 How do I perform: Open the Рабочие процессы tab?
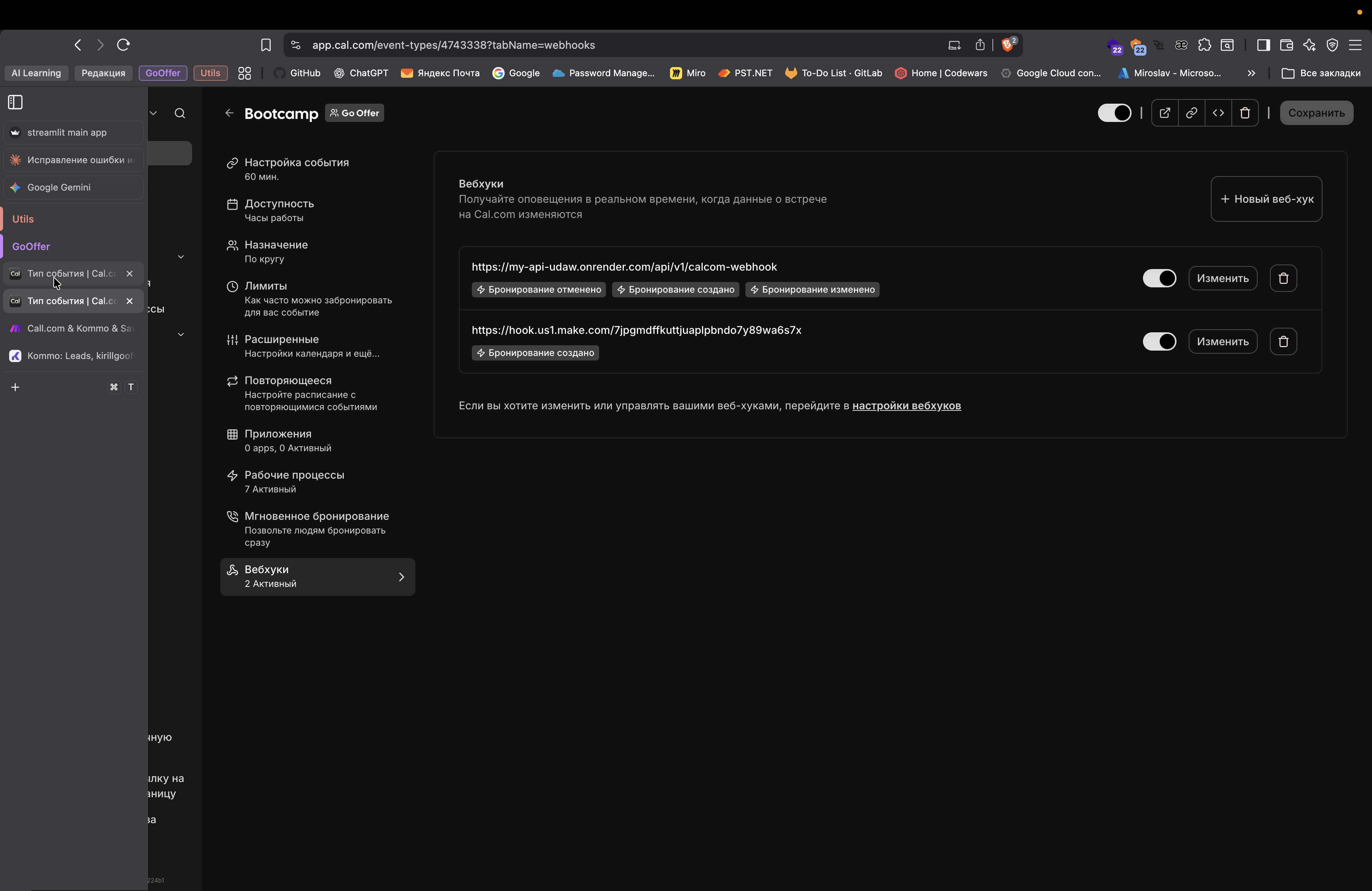[x=294, y=481]
